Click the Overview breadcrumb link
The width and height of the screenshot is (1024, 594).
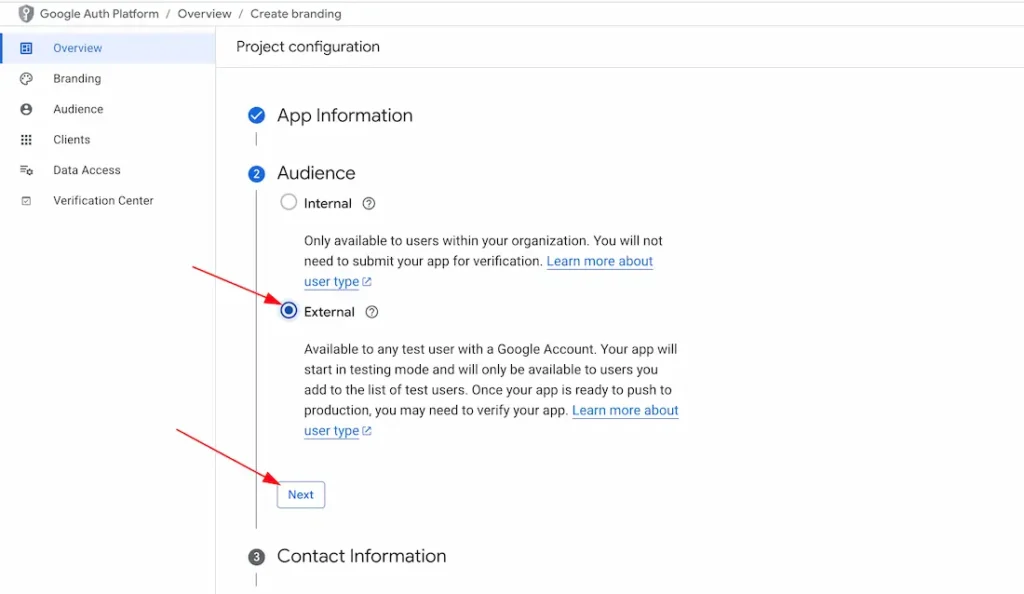[x=204, y=14]
